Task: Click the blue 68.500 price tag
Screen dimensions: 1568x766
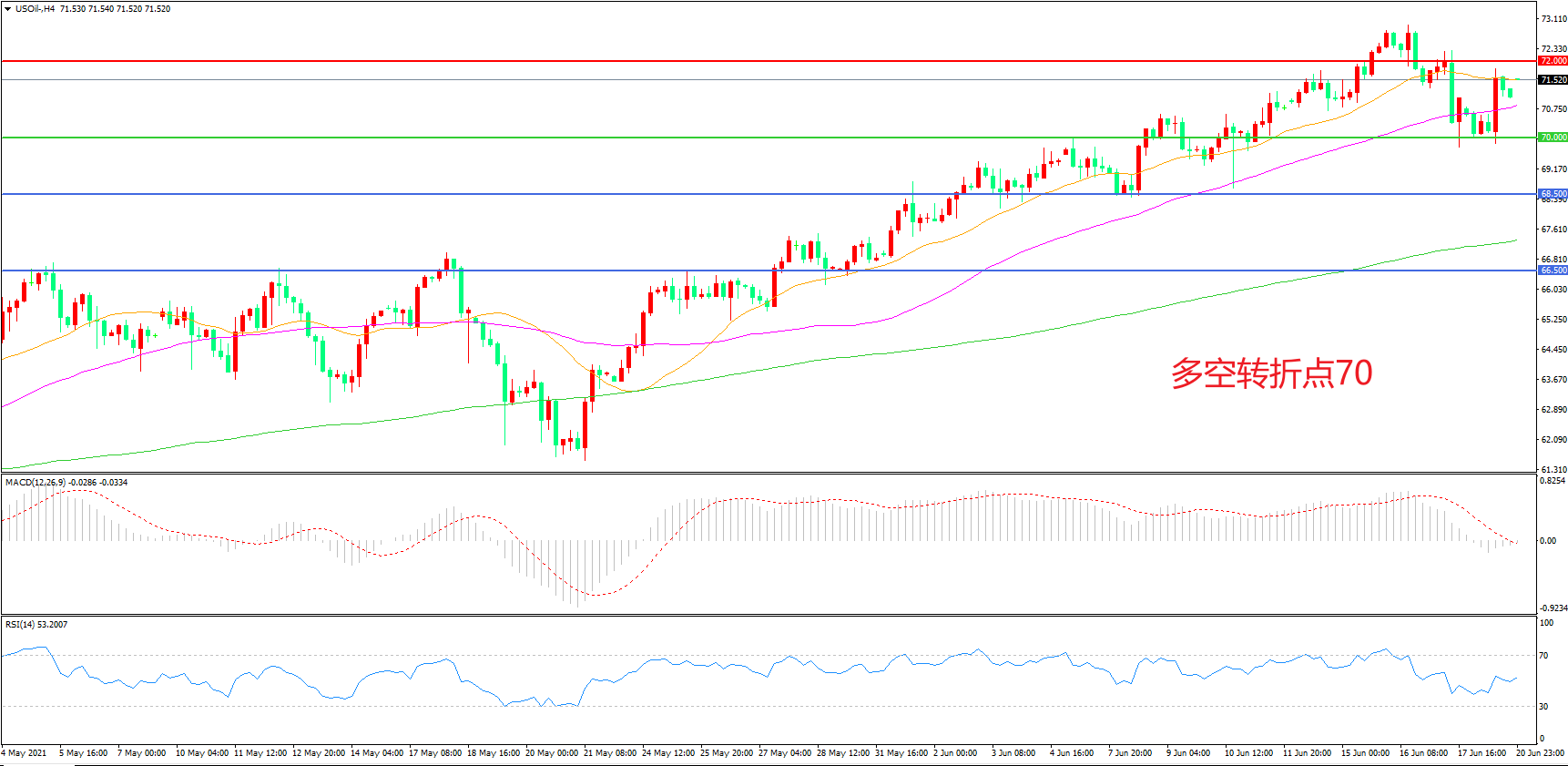Action: [1553, 194]
